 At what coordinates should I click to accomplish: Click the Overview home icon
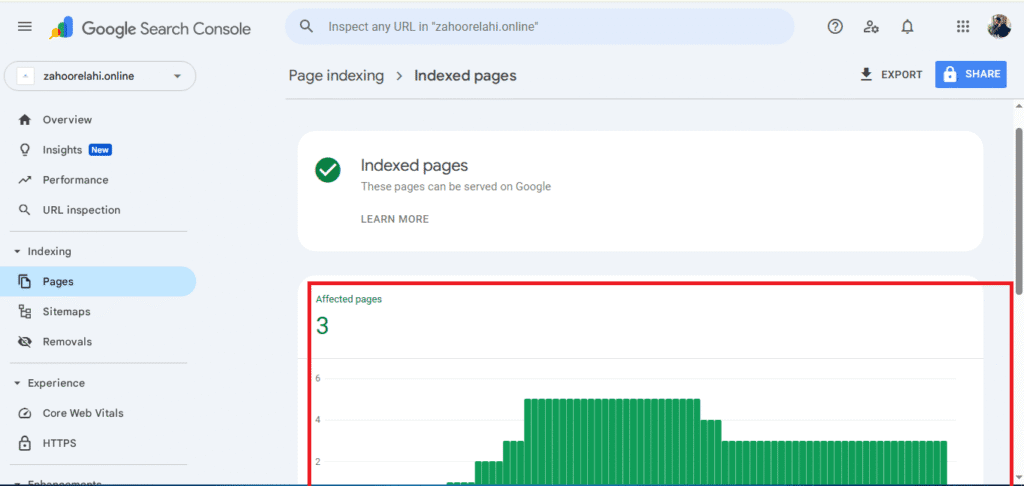point(25,120)
